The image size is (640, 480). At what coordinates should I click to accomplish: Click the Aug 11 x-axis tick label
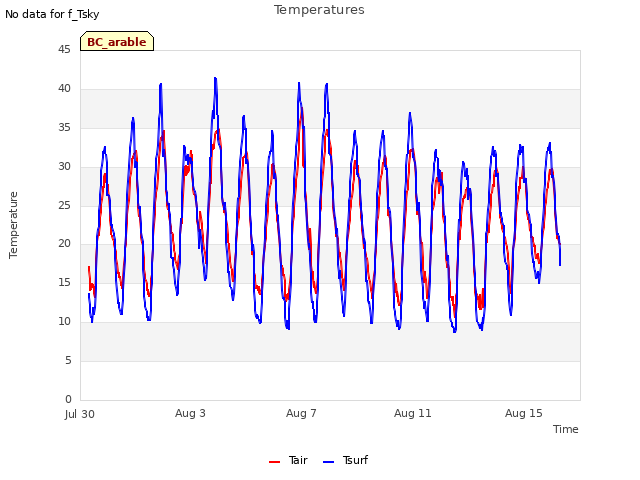(413, 413)
